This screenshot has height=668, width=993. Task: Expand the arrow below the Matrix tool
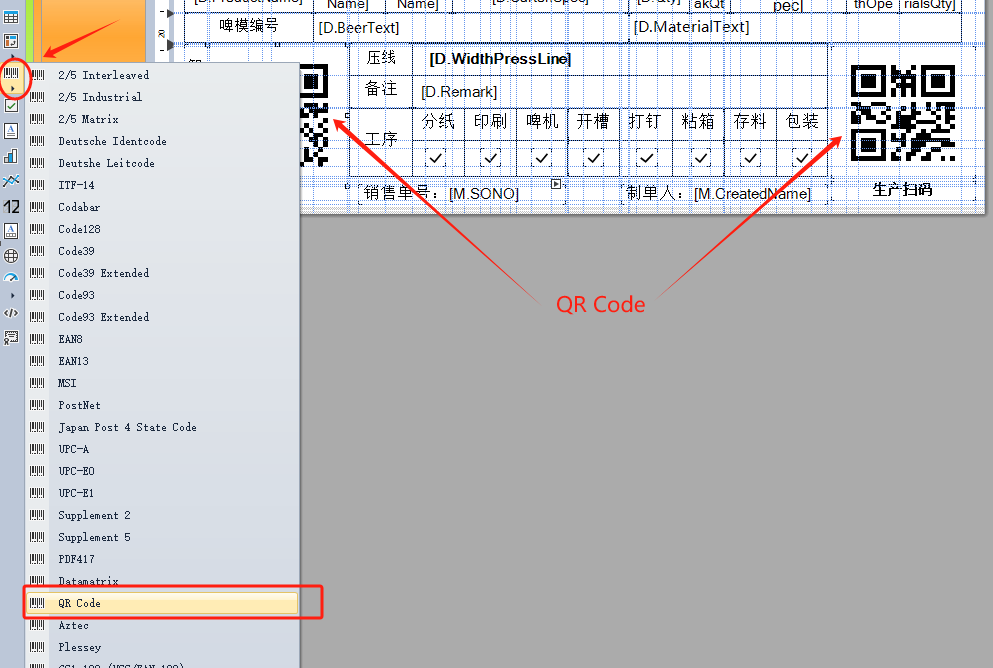pyautogui.click(x=12, y=56)
